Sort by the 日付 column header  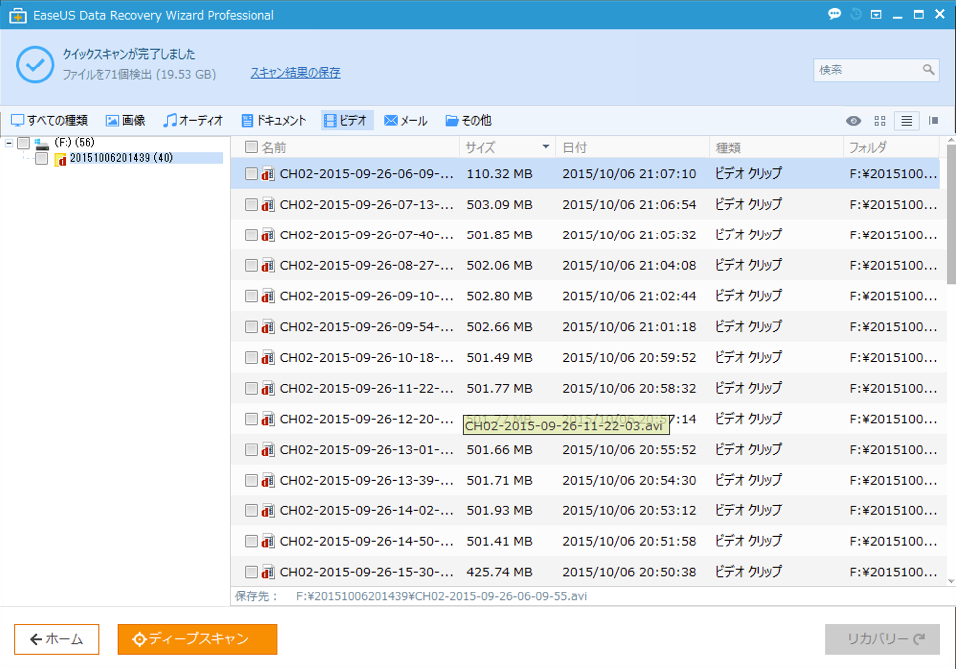tap(574, 148)
